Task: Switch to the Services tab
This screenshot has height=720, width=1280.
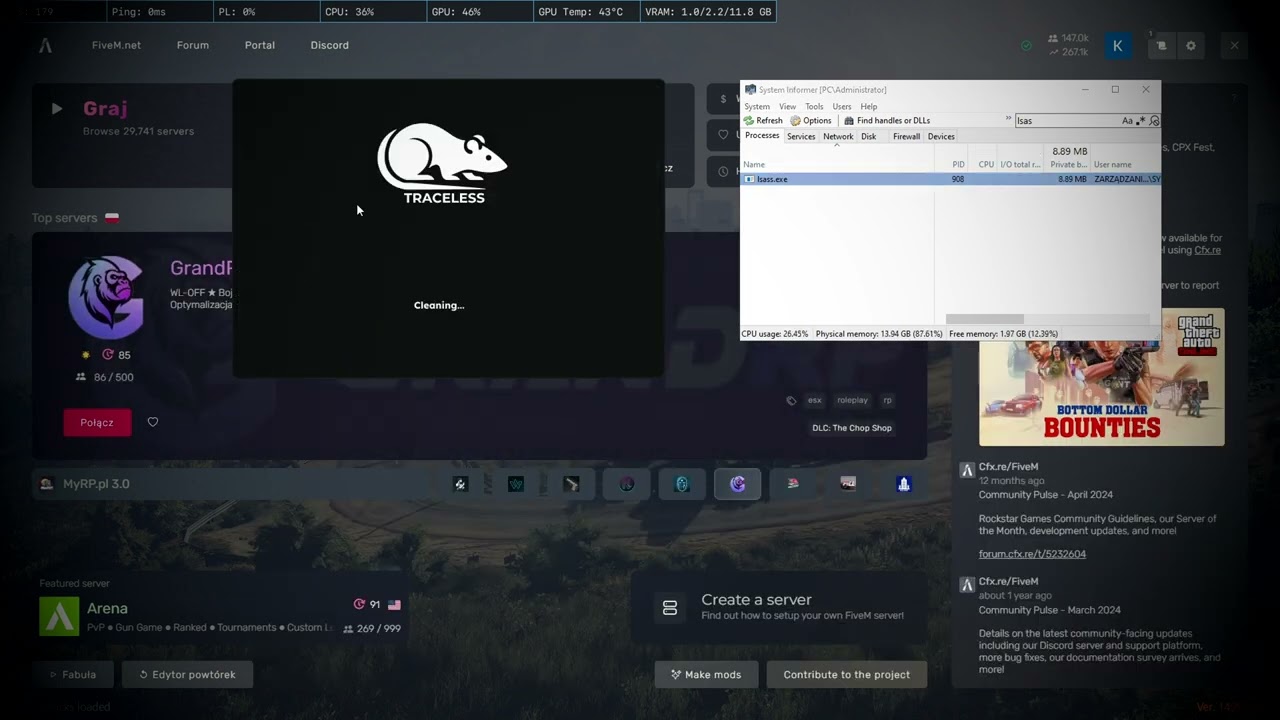Action: coord(801,136)
